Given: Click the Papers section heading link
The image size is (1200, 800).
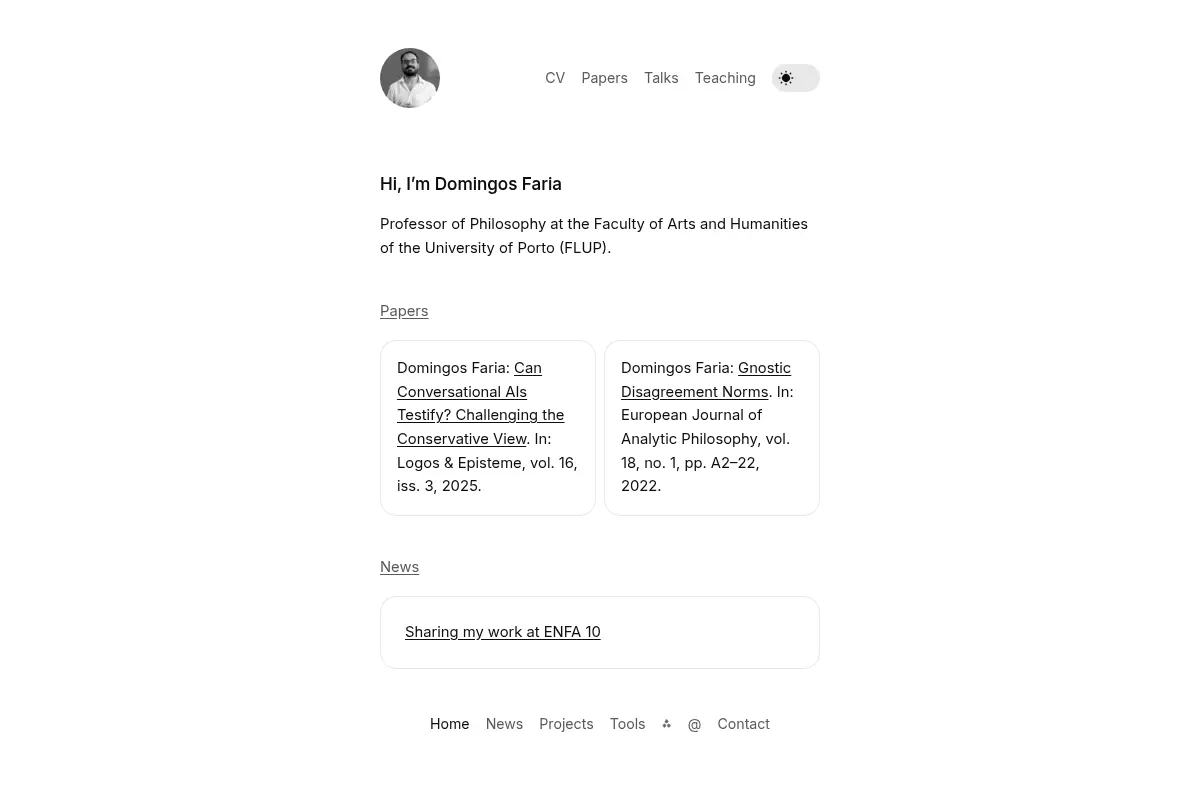Looking at the screenshot, I should pos(404,311).
